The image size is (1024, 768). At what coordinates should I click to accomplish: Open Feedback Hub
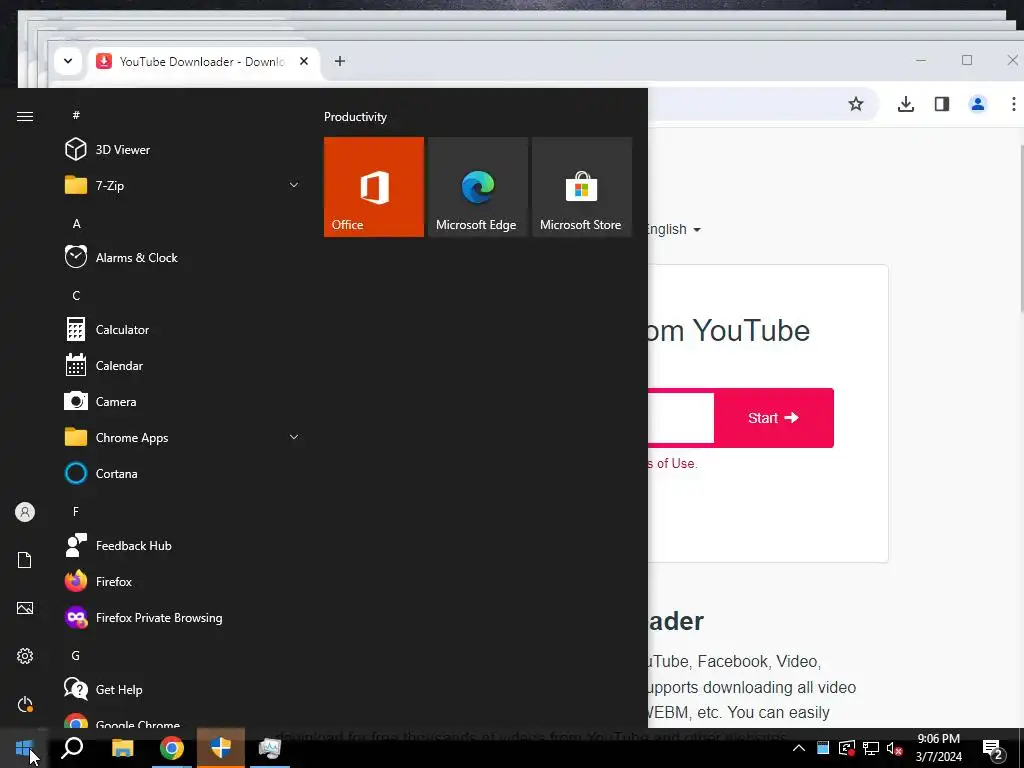(x=183, y=545)
